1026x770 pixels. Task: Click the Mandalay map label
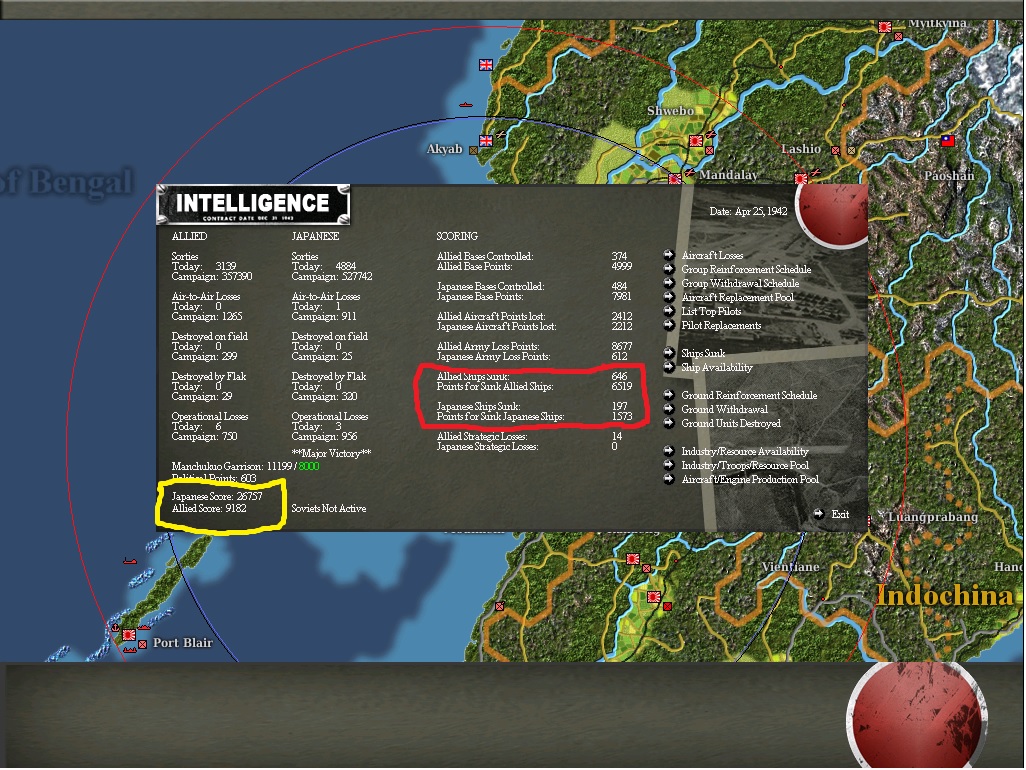pyautogui.click(x=728, y=175)
